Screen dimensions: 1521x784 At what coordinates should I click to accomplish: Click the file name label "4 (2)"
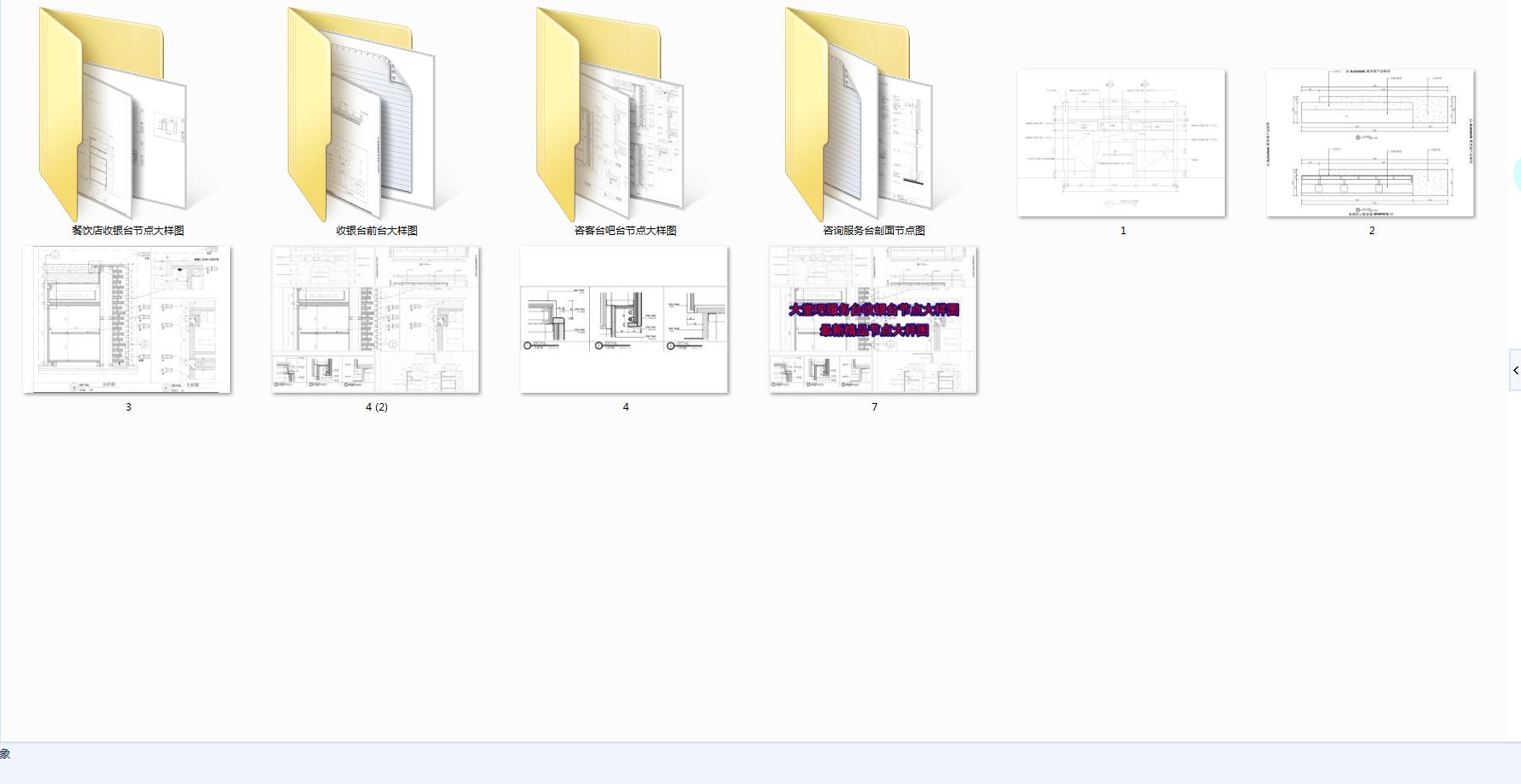pos(377,407)
